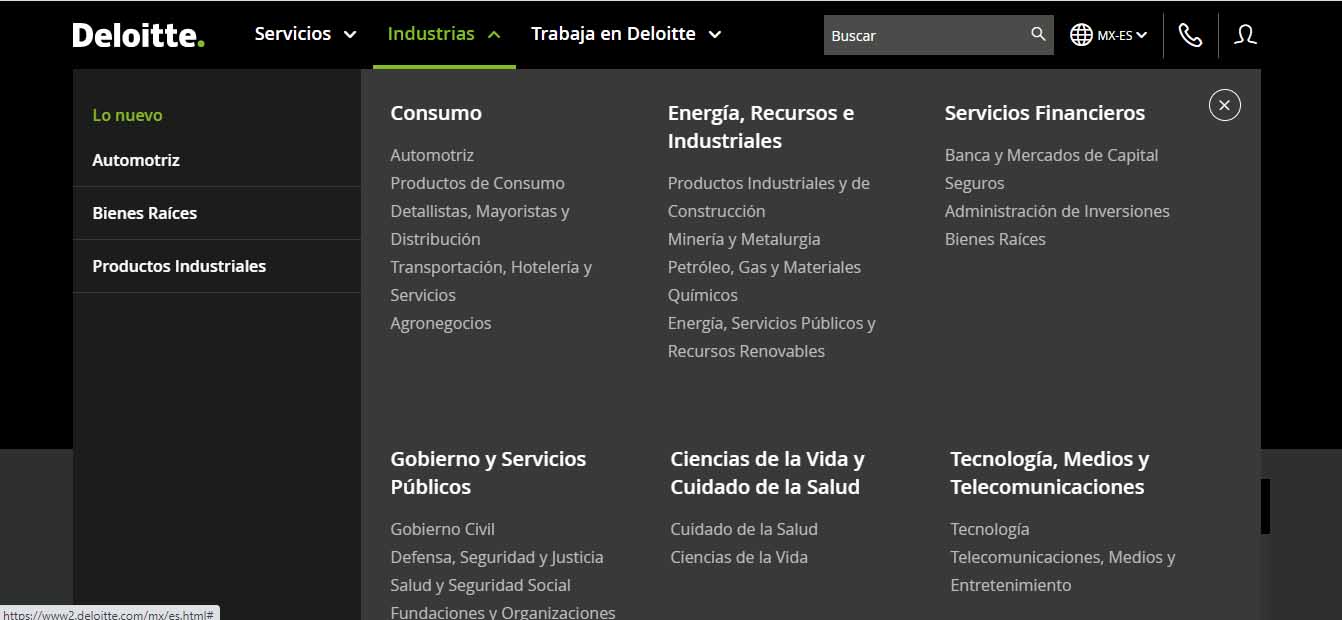Close the Industrias mega menu

[x=1225, y=105]
